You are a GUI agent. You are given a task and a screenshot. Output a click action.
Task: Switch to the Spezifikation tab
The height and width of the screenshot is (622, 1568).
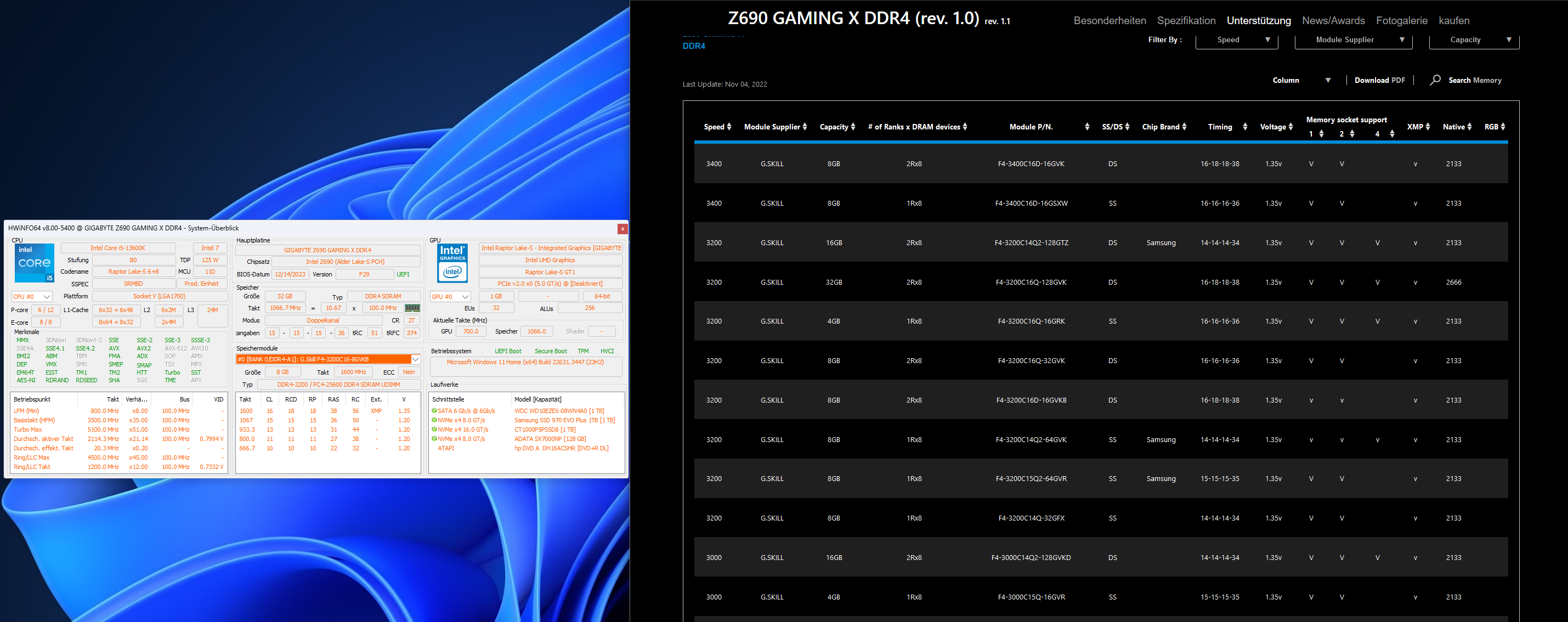point(1186,21)
